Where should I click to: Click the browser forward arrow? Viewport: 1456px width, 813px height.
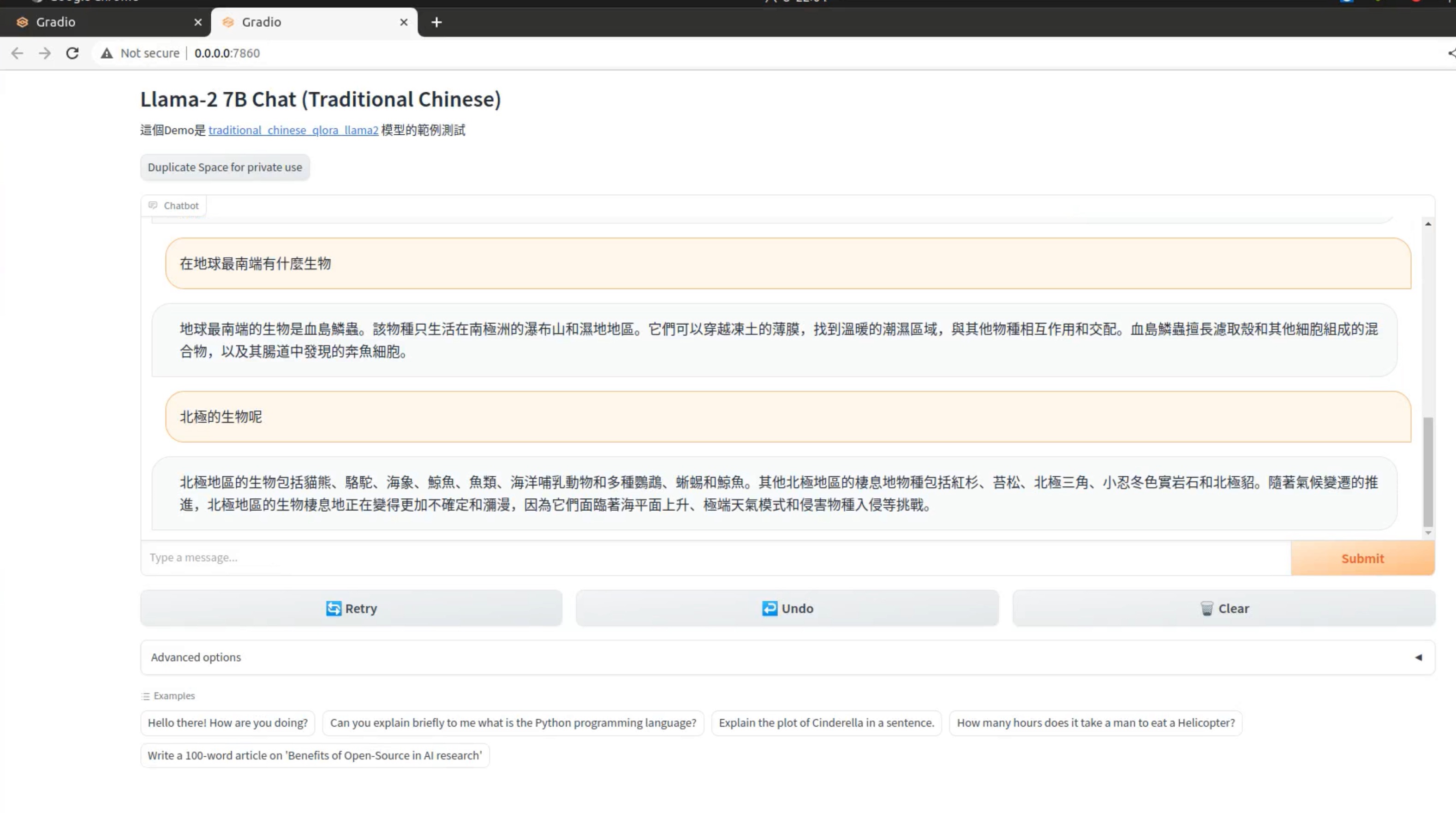click(45, 53)
